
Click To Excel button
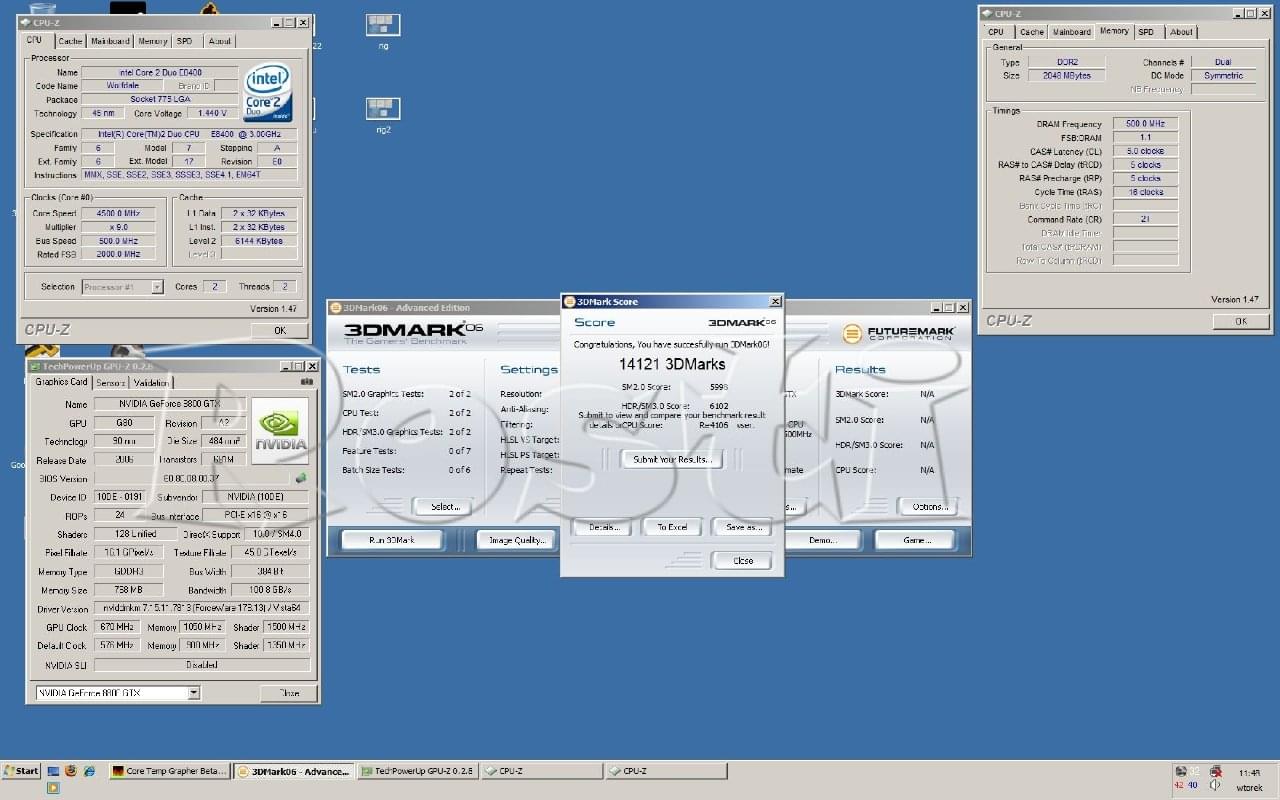pyautogui.click(x=672, y=527)
